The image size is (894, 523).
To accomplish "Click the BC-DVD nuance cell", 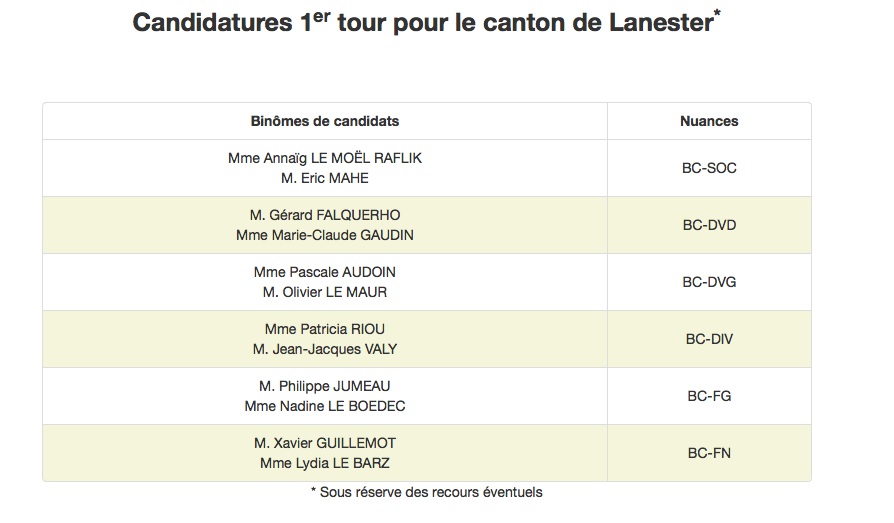I will [x=709, y=225].
